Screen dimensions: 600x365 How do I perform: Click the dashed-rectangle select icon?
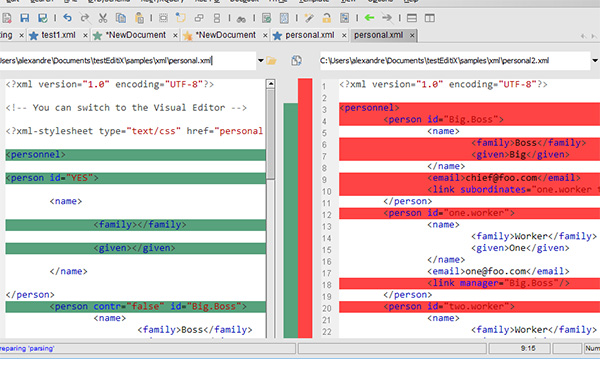click(163, 18)
